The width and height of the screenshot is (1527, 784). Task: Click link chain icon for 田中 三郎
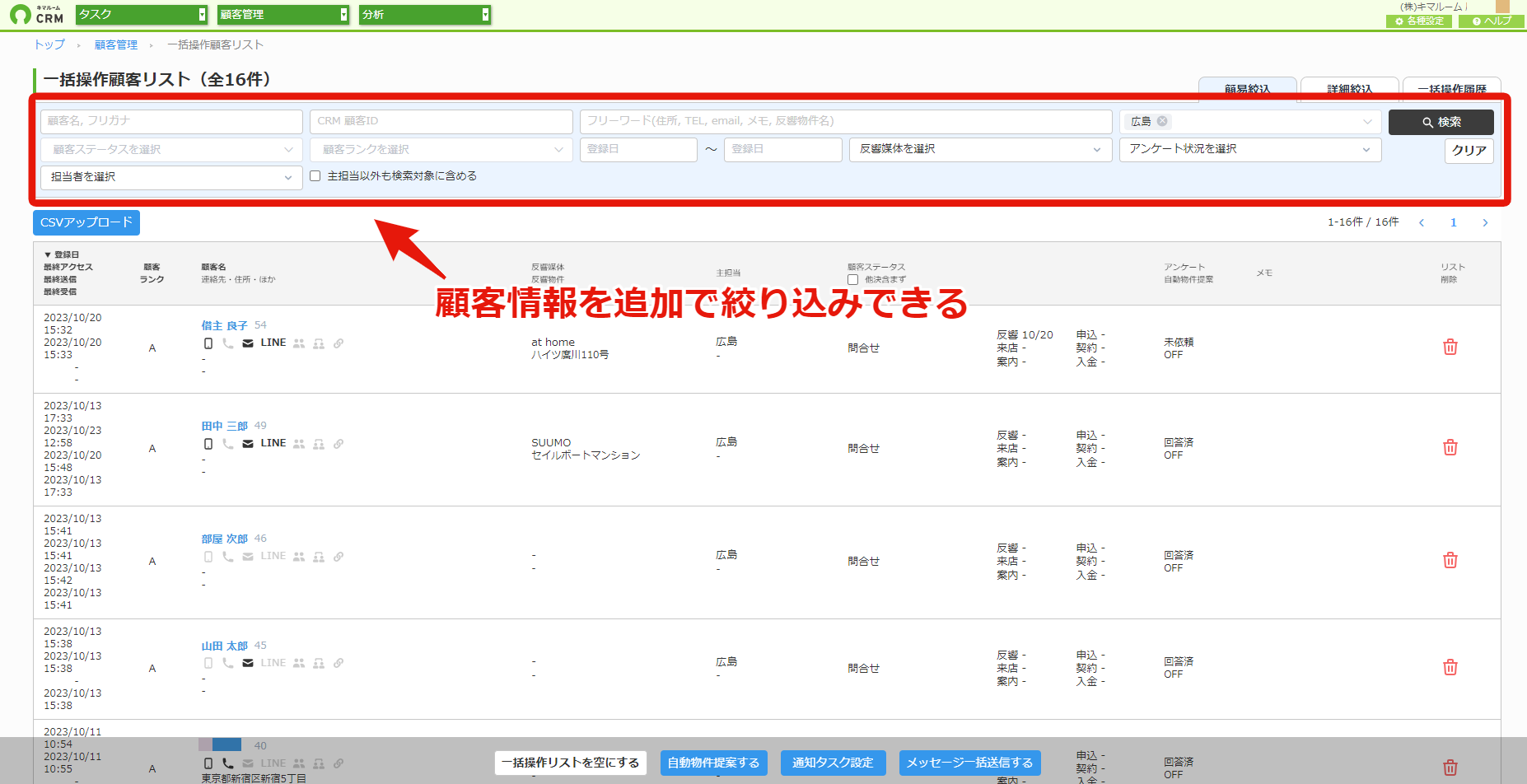pyautogui.click(x=339, y=444)
